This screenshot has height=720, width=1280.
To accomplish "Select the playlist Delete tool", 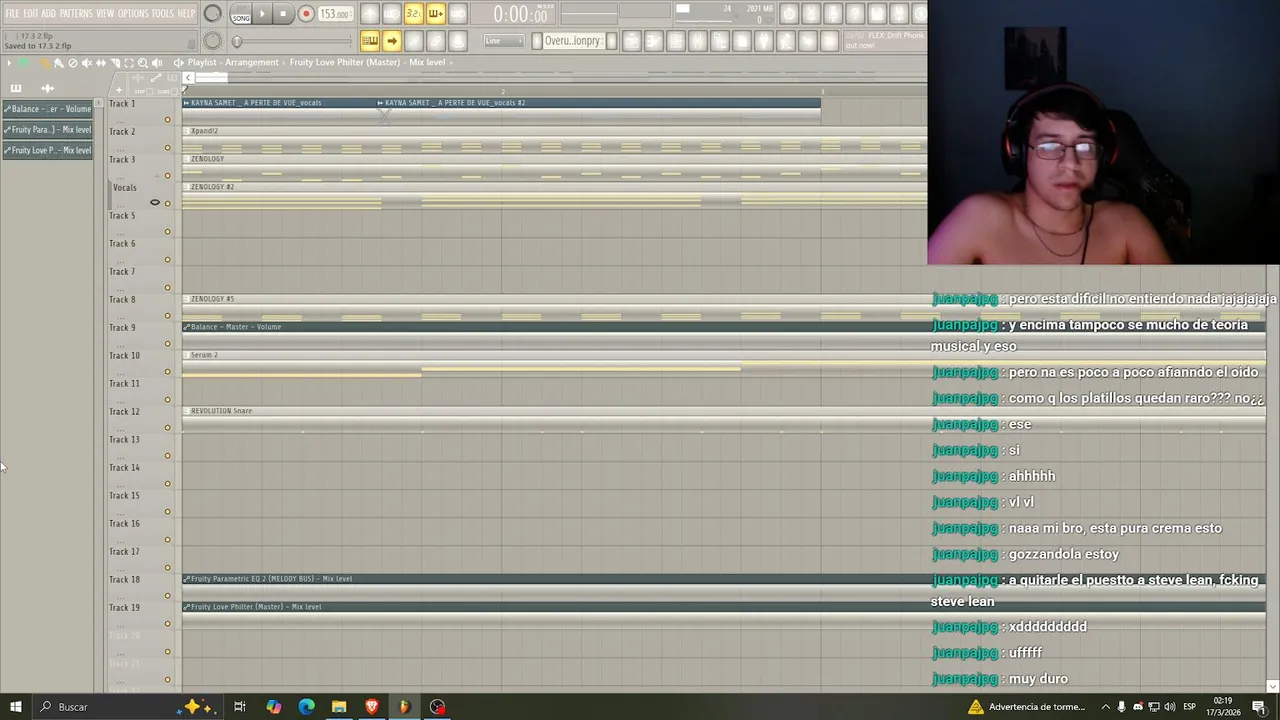I will [x=73, y=63].
